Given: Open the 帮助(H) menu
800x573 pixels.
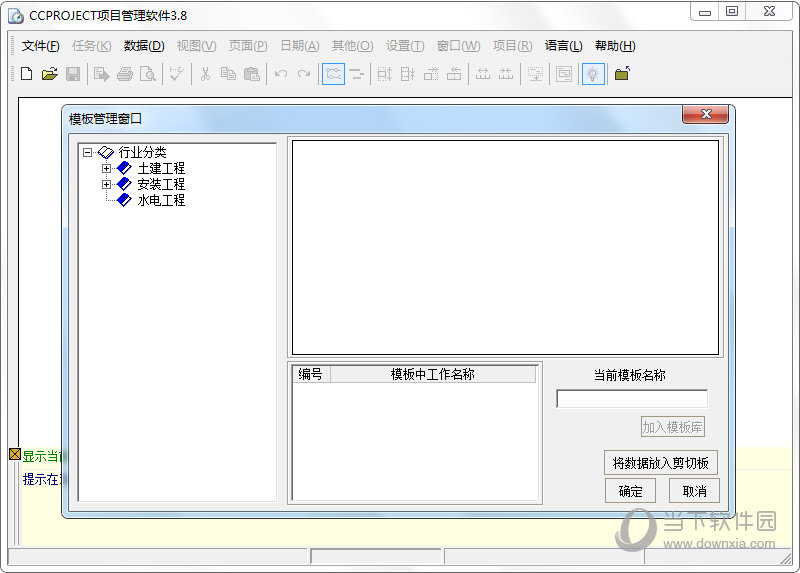Looking at the screenshot, I should 615,46.
